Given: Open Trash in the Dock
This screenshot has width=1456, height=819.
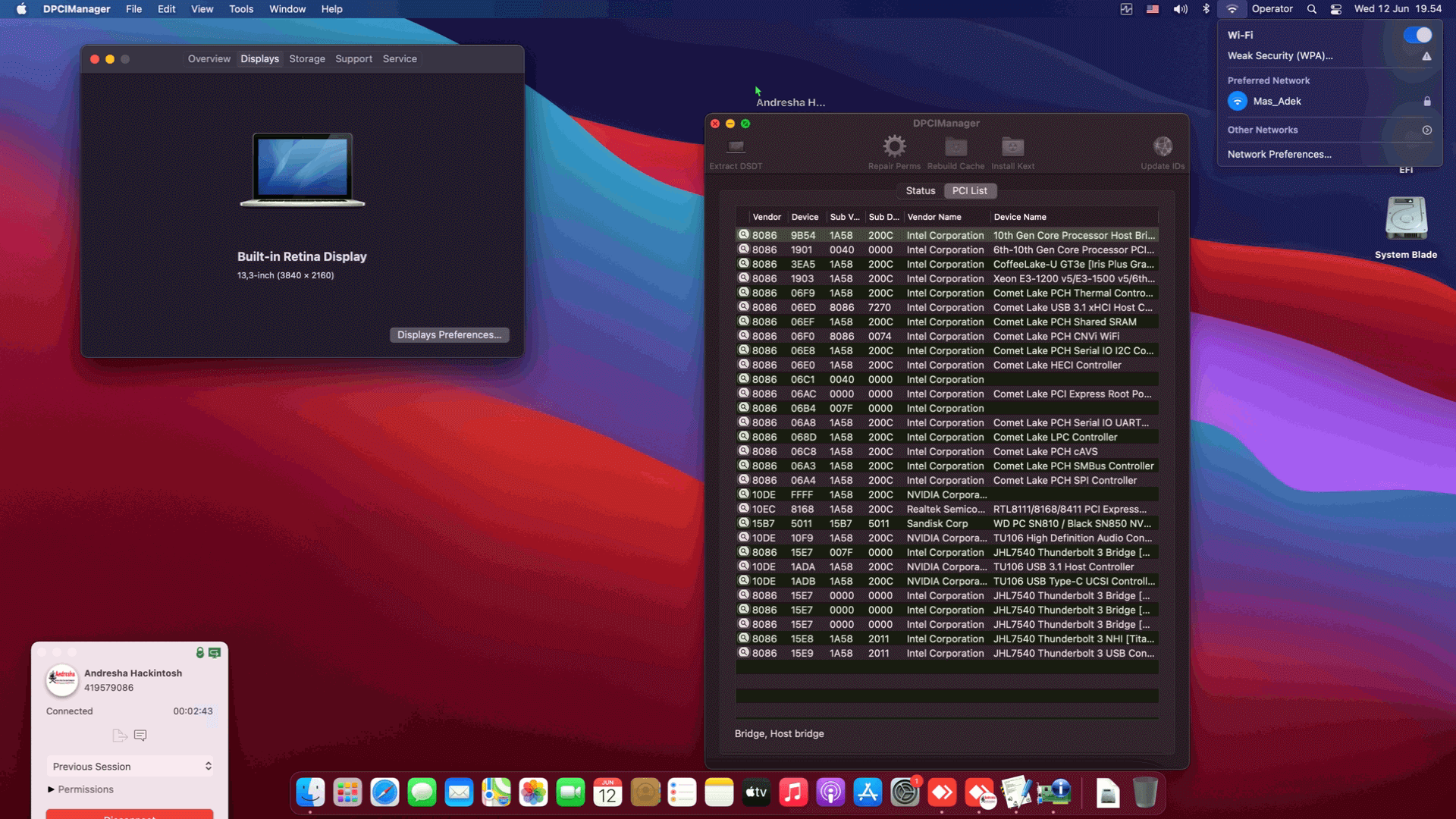Looking at the screenshot, I should 1145,792.
